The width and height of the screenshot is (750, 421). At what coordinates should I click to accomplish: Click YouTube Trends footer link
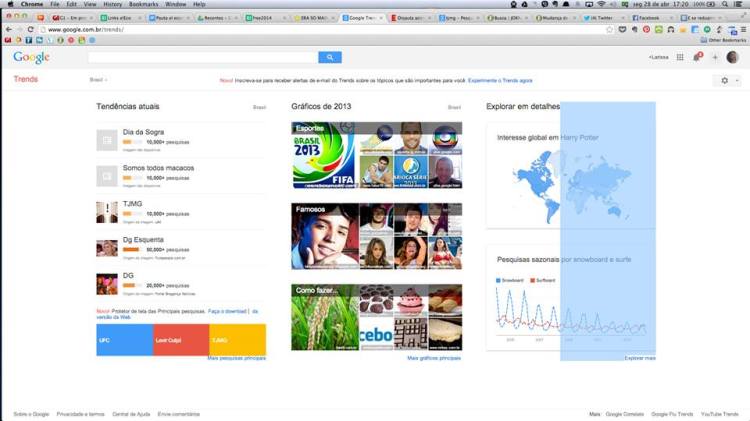[x=720, y=414]
